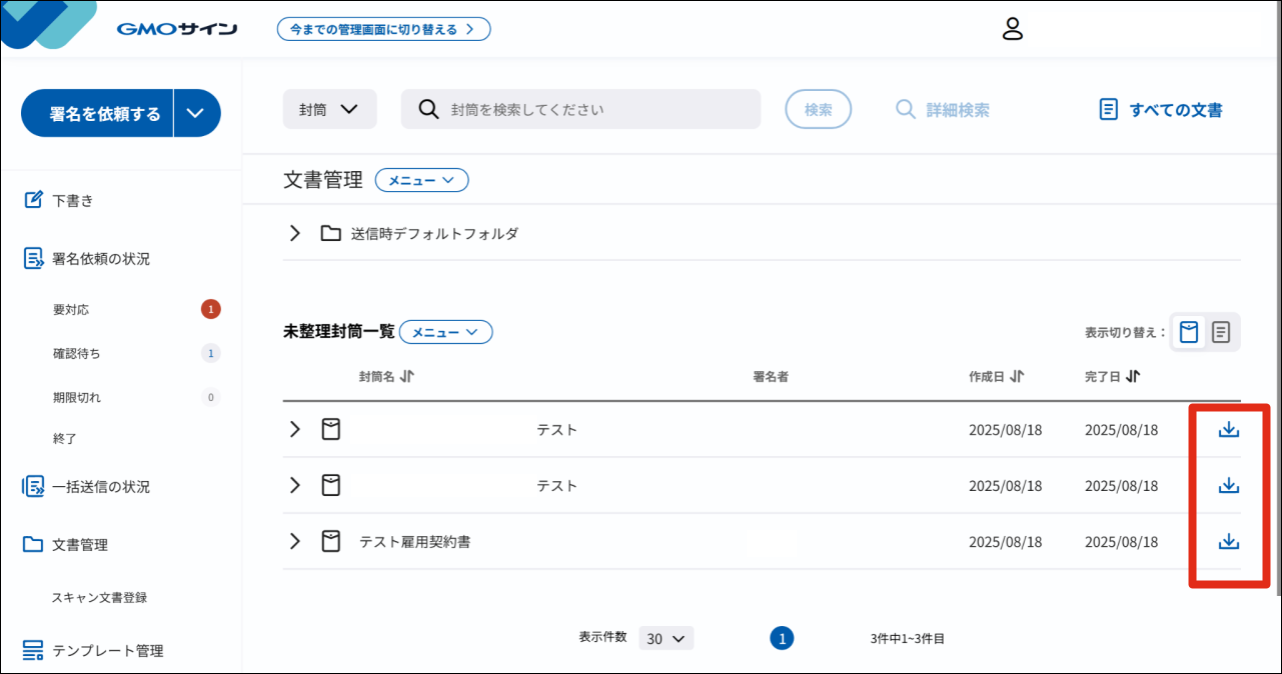Open the 表示件数 30 dropdown
Image resolution: width=1282 pixels, height=674 pixels.
(x=665, y=638)
